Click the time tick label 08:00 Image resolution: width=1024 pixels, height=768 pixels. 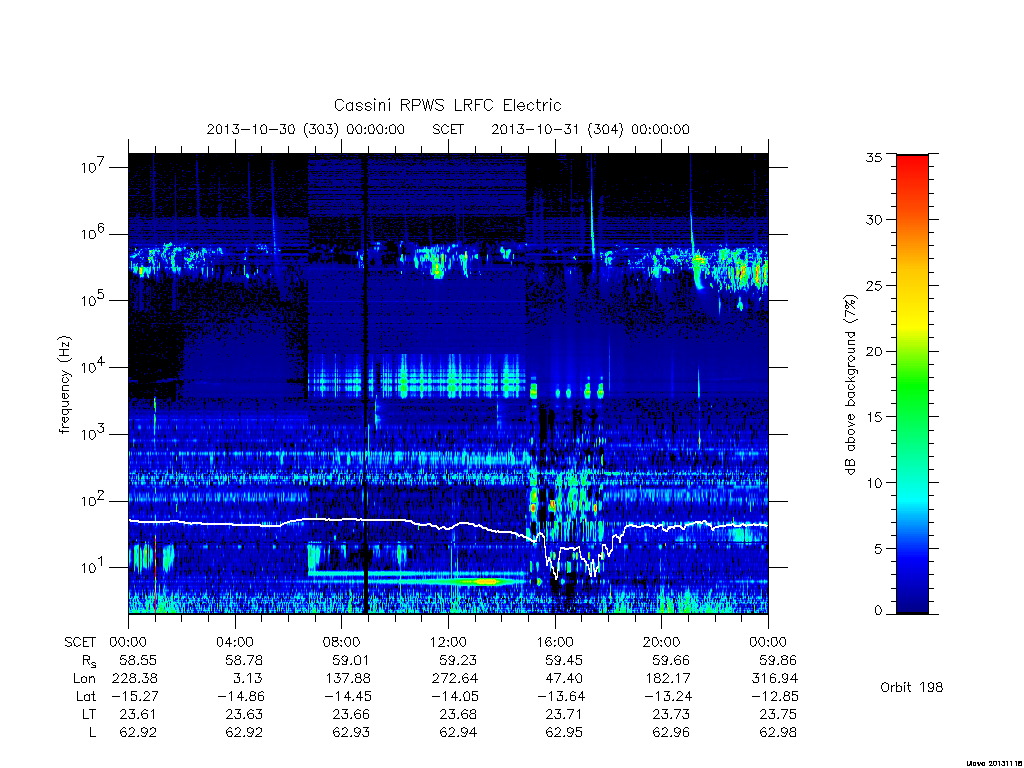tap(342, 642)
